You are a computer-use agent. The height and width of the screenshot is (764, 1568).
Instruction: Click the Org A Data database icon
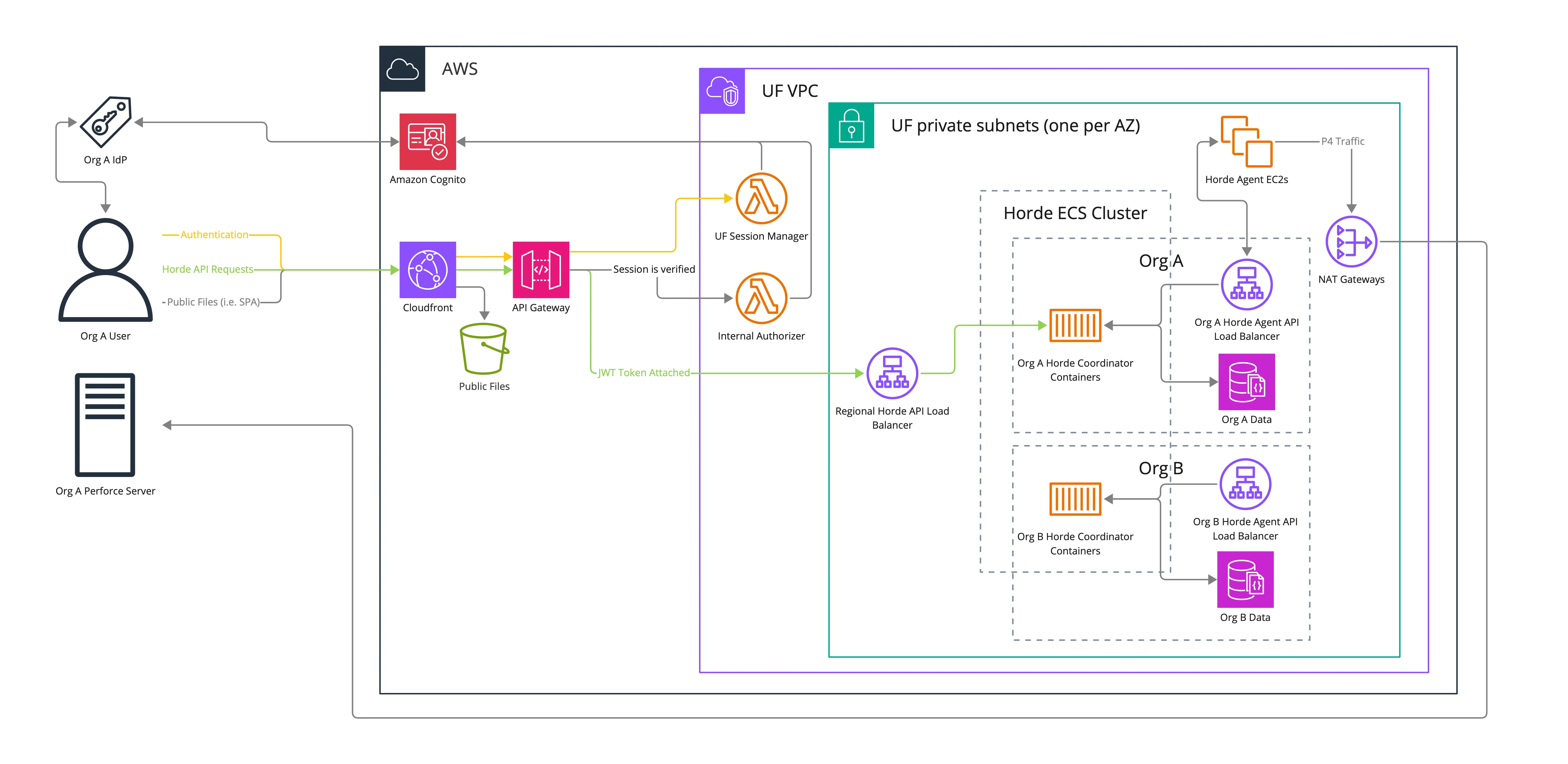coord(1247,382)
